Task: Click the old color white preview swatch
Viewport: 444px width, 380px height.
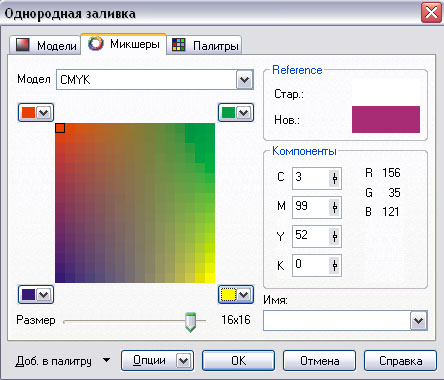Action: (386, 93)
